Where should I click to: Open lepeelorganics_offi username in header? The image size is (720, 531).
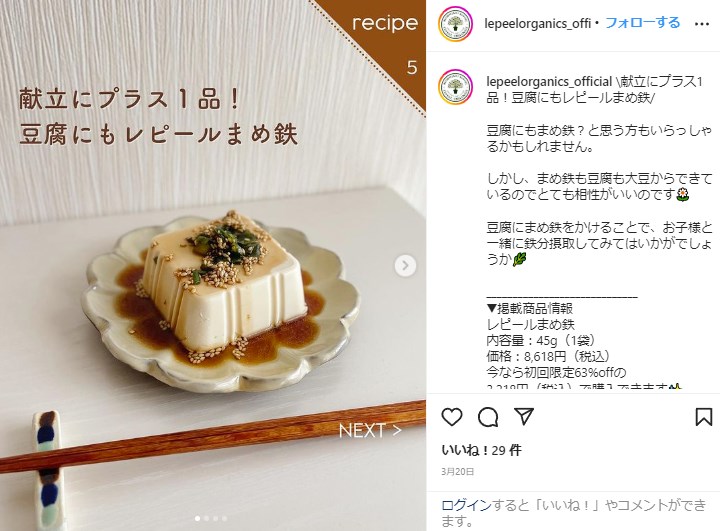click(x=537, y=23)
